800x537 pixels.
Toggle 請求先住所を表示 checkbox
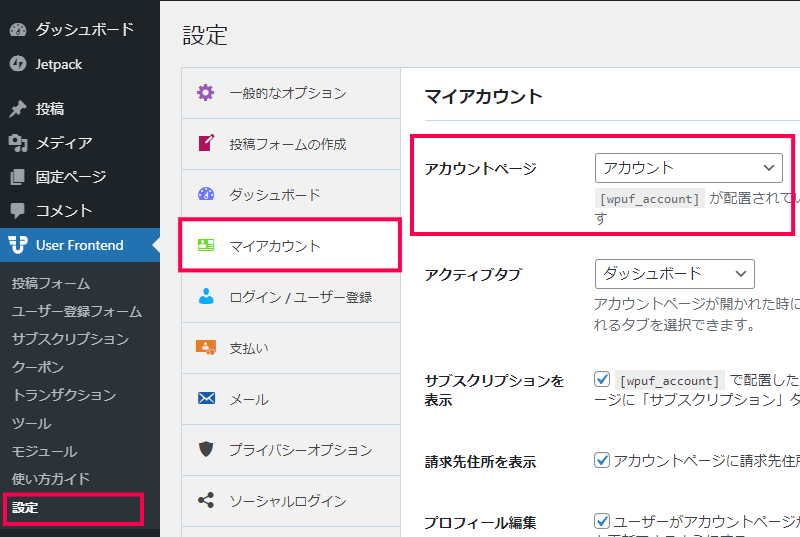pyautogui.click(x=602, y=461)
